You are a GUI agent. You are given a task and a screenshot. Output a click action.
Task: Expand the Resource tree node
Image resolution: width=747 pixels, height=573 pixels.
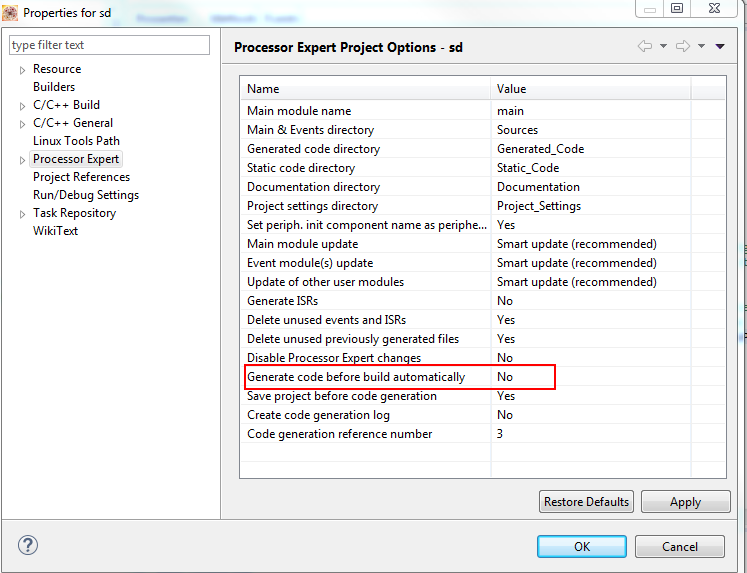pos(22,70)
